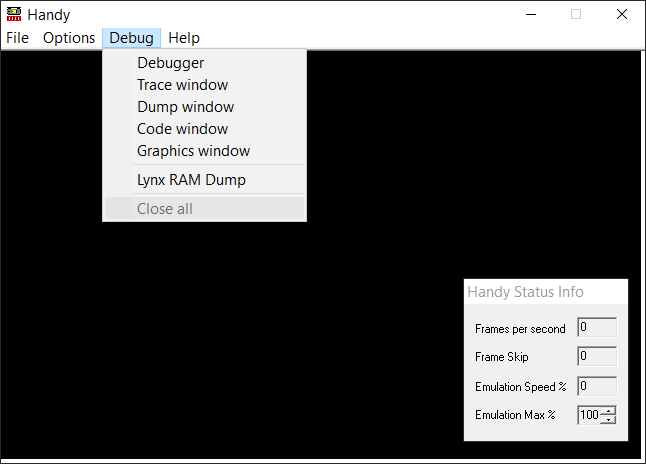Viewport: 646px width, 464px height.
Task: Click the Emulation Max % label
Action: point(515,415)
